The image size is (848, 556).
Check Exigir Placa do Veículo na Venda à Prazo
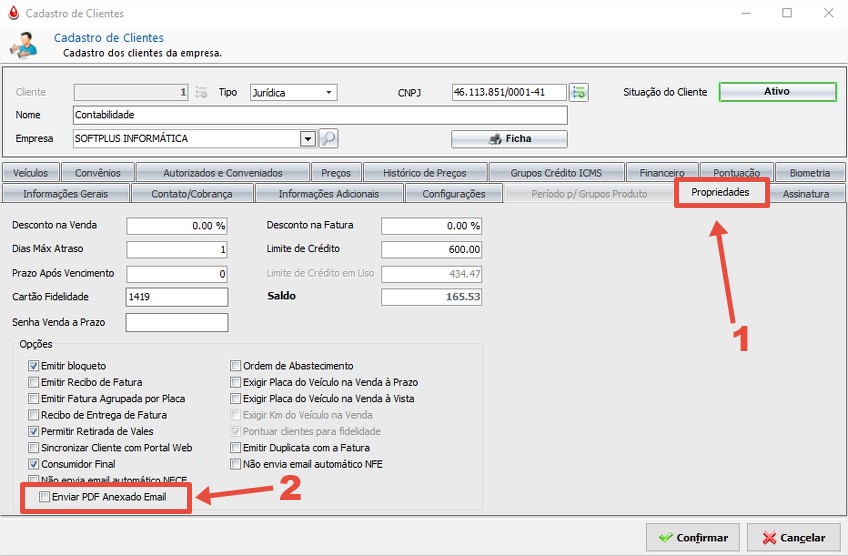point(235,382)
